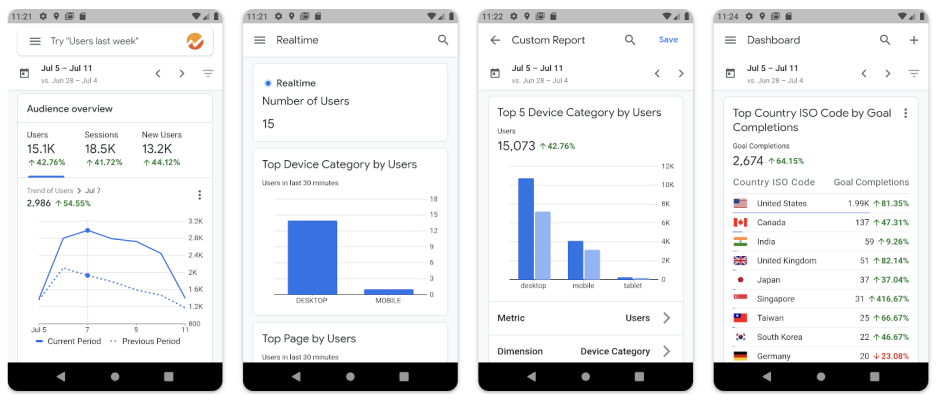Viewport: 940px width, 400px height.
Task: Open filter icon on Audience overview screen
Action: coord(208,74)
